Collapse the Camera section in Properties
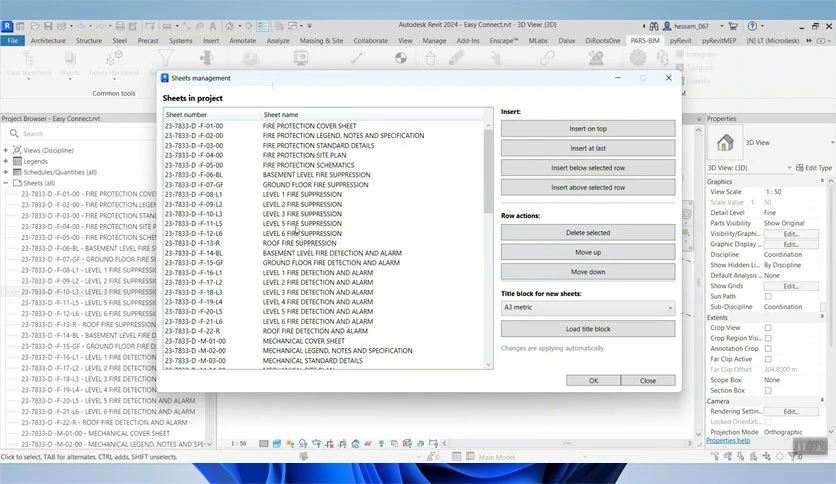Image resolution: width=836 pixels, height=484 pixels. tap(822, 401)
